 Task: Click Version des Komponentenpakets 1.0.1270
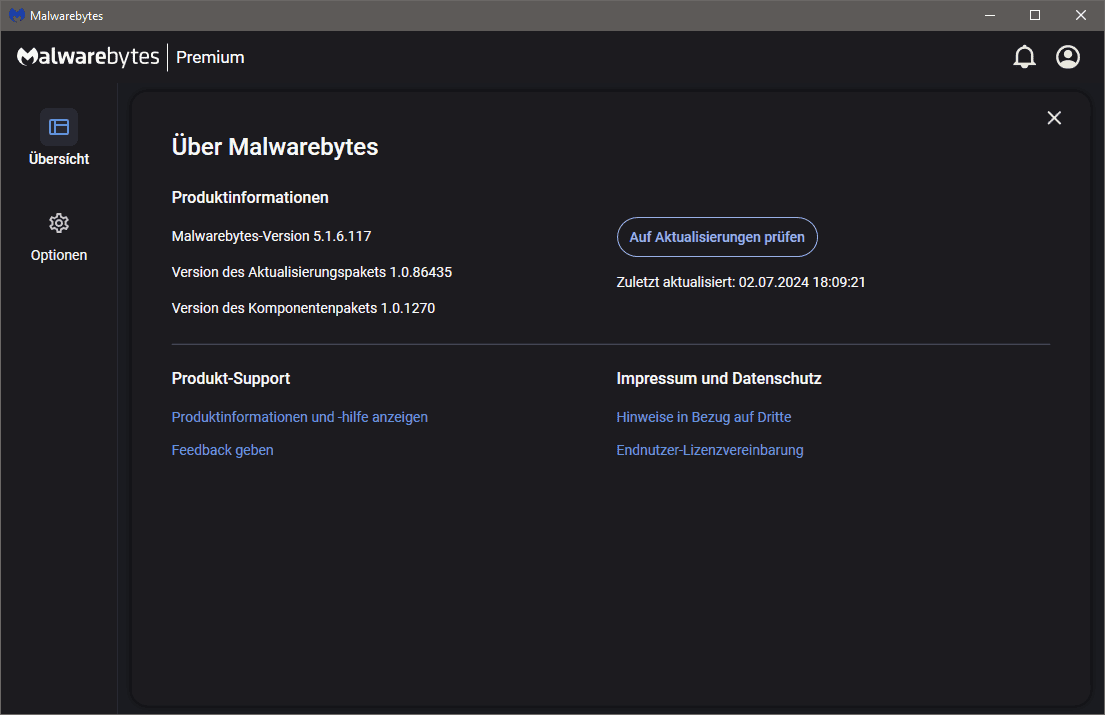(303, 308)
